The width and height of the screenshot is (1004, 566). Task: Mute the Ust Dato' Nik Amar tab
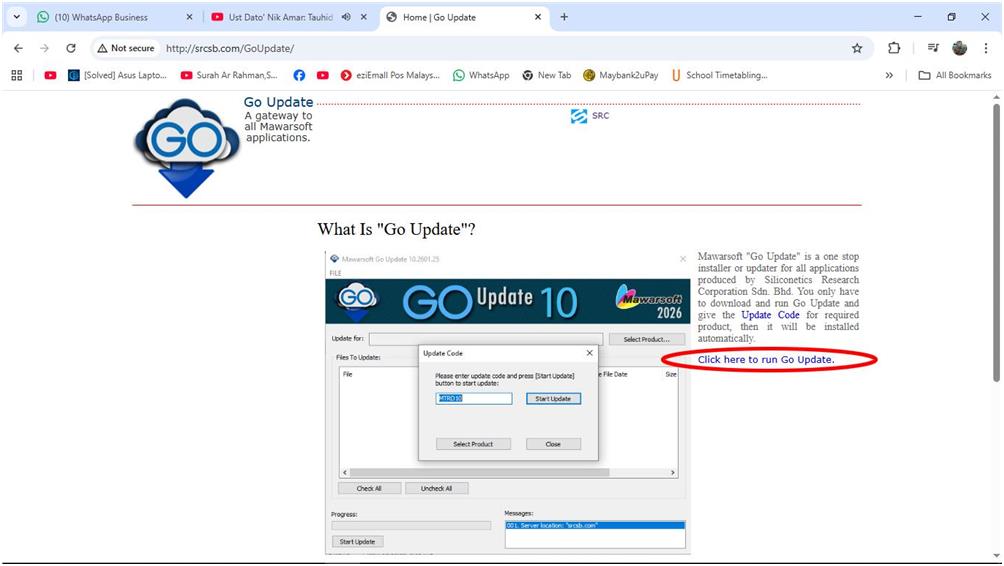346,17
